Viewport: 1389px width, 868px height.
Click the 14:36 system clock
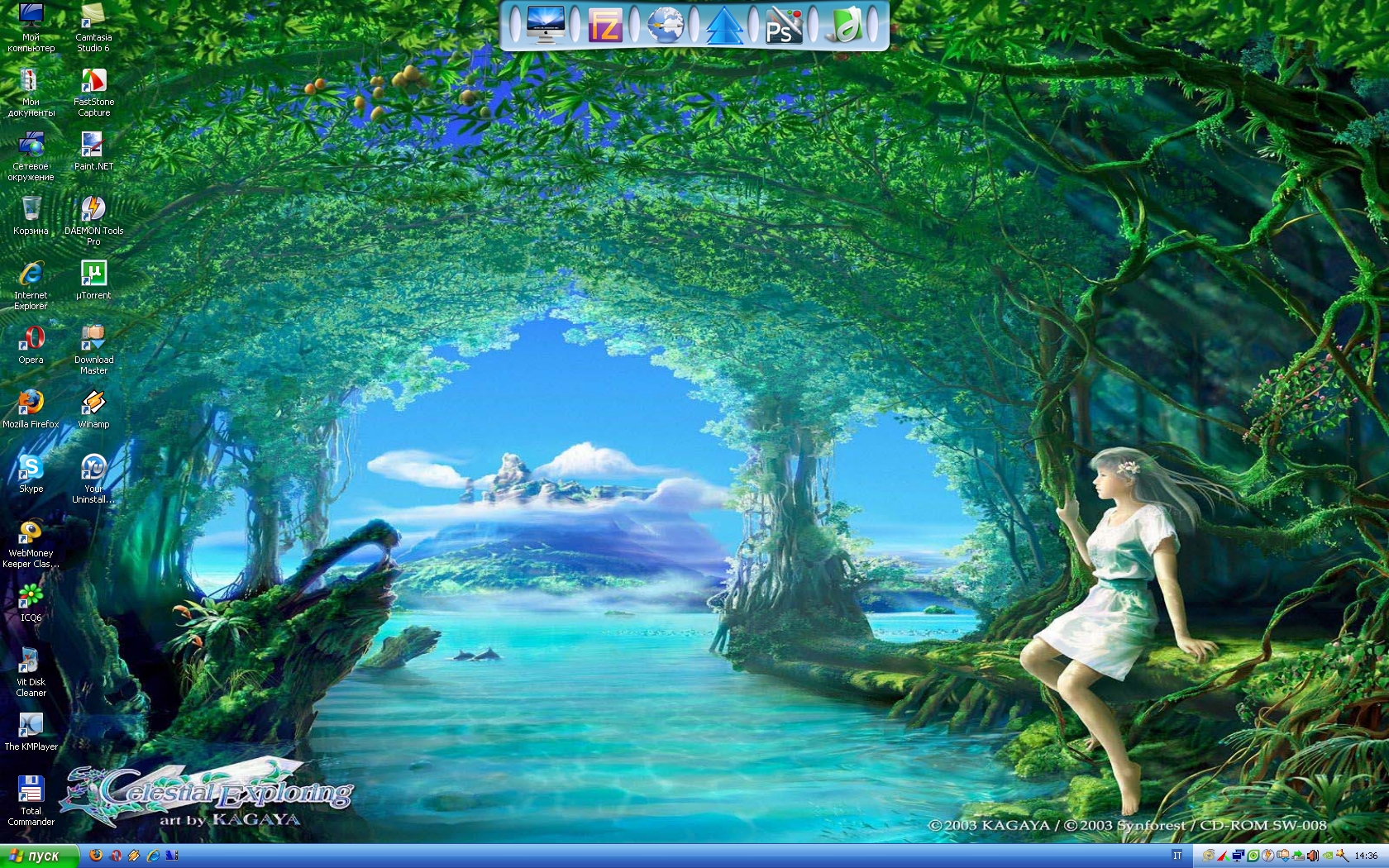point(1366,856)
